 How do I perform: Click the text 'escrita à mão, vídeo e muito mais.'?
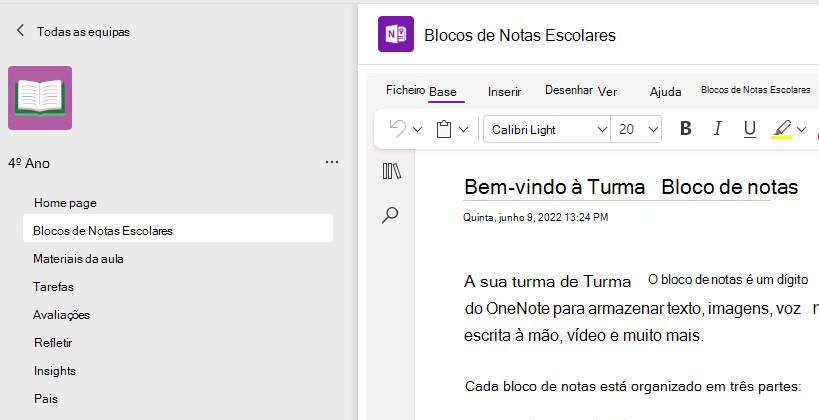pyautogui.click(x=584, y=335)
